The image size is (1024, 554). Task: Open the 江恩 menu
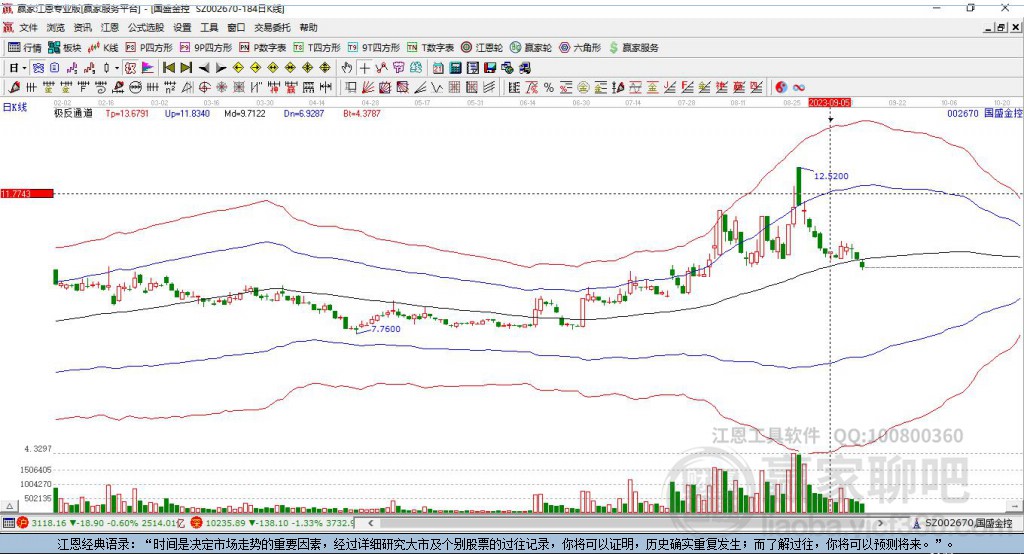coord(110,27)
